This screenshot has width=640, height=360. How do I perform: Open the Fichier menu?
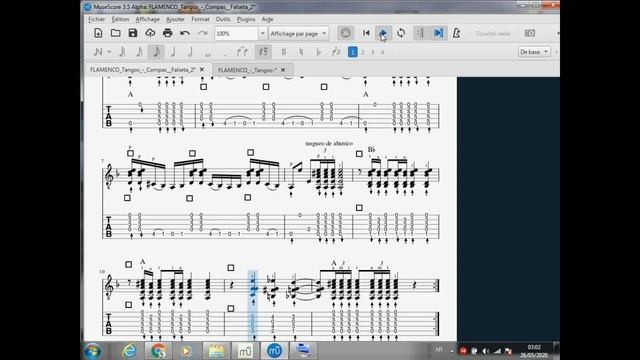click(97, 19)
